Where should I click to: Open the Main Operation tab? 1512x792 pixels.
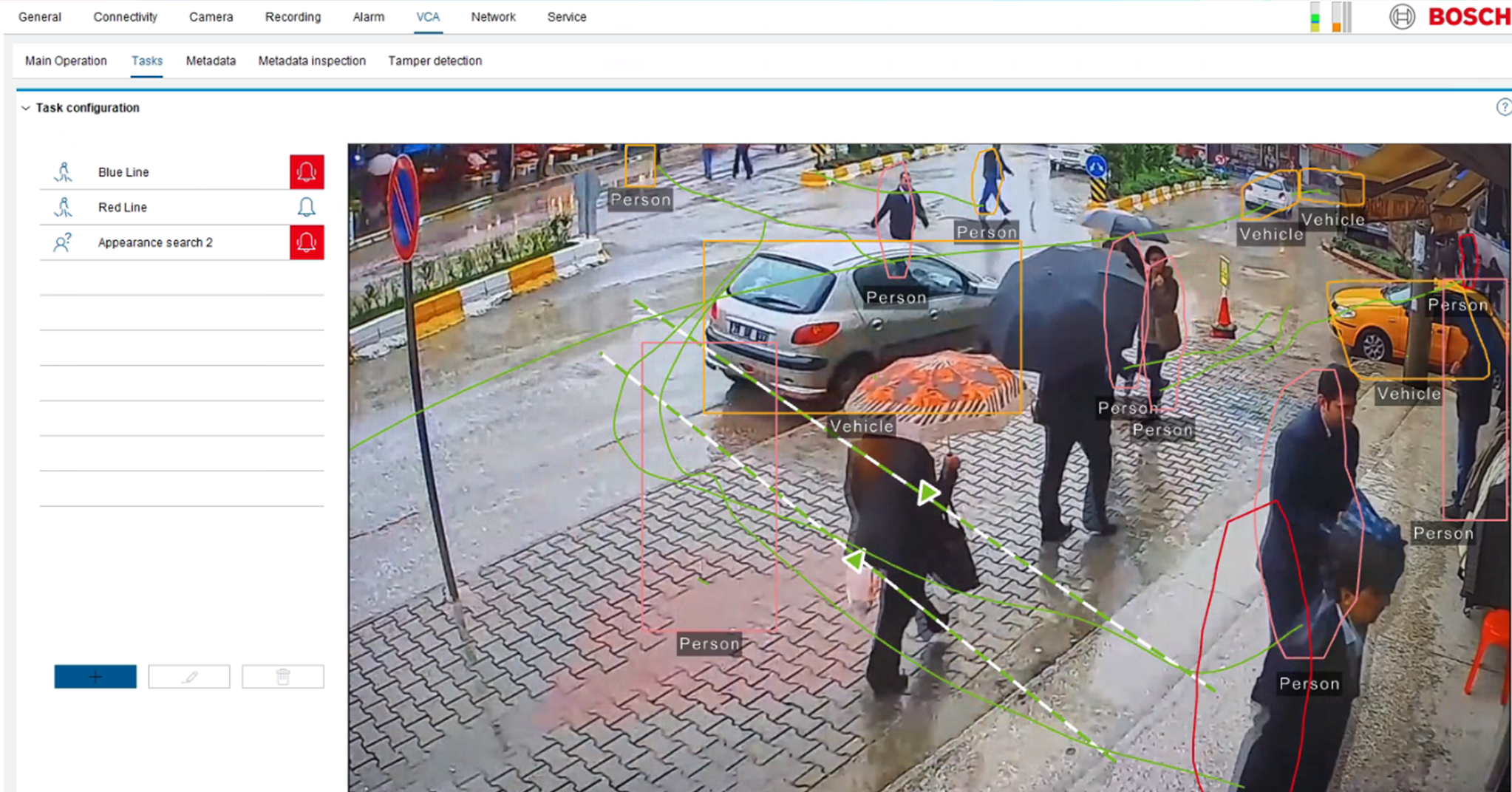pos(66,61)
